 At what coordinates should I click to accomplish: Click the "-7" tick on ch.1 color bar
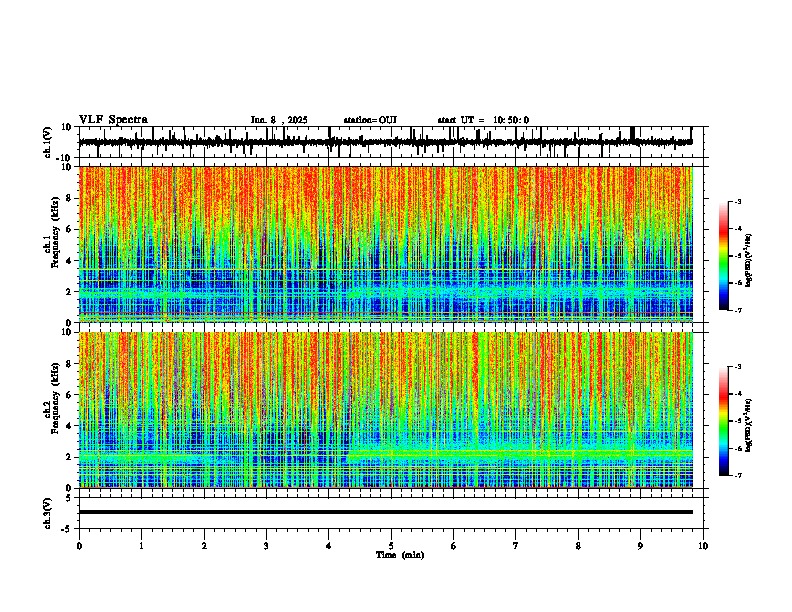[x=738, y=310]
